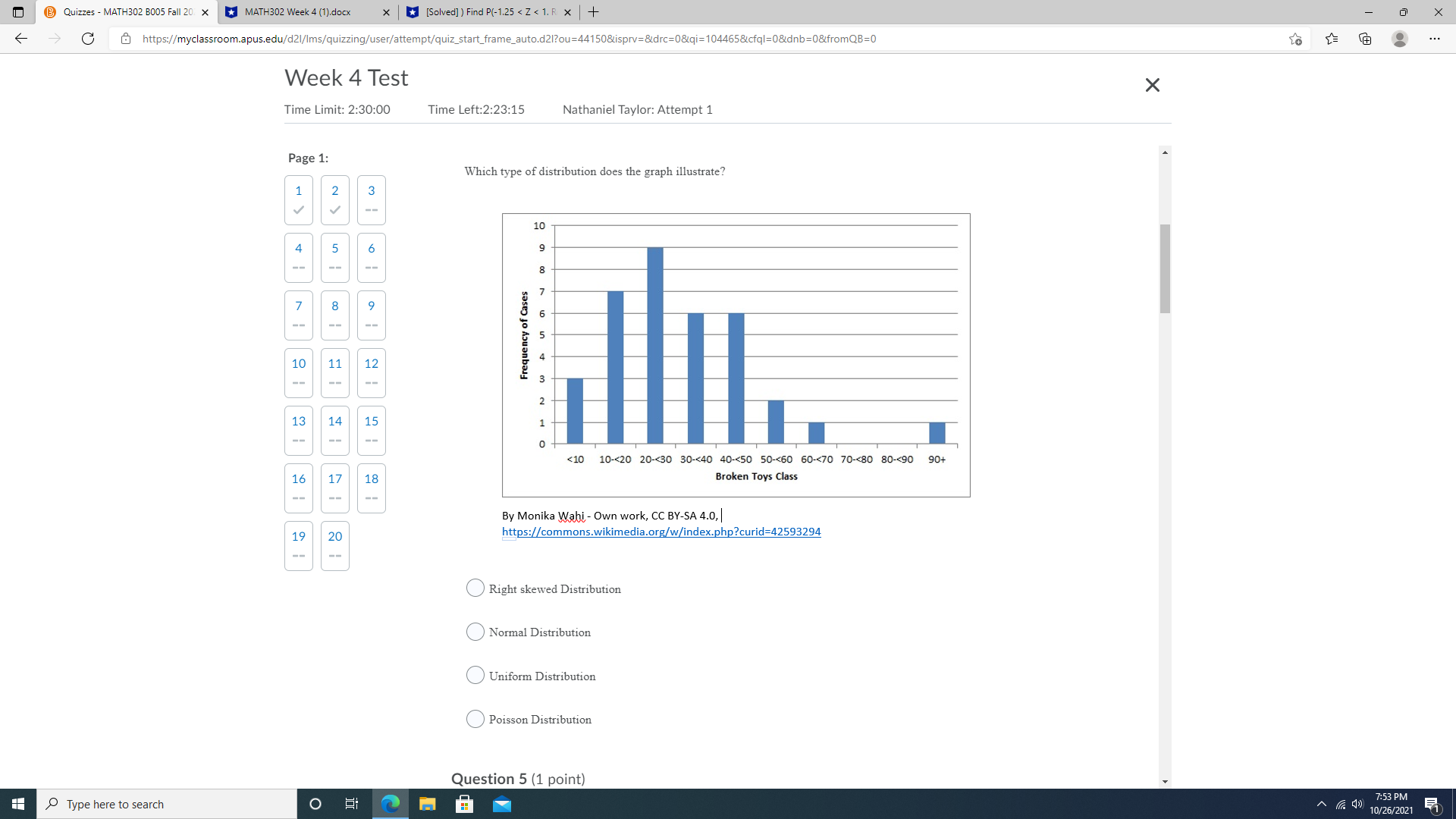Expand question 15 in the navigation panel
The height and width of the screenshot is (819, 1456).
pos(371,430)
